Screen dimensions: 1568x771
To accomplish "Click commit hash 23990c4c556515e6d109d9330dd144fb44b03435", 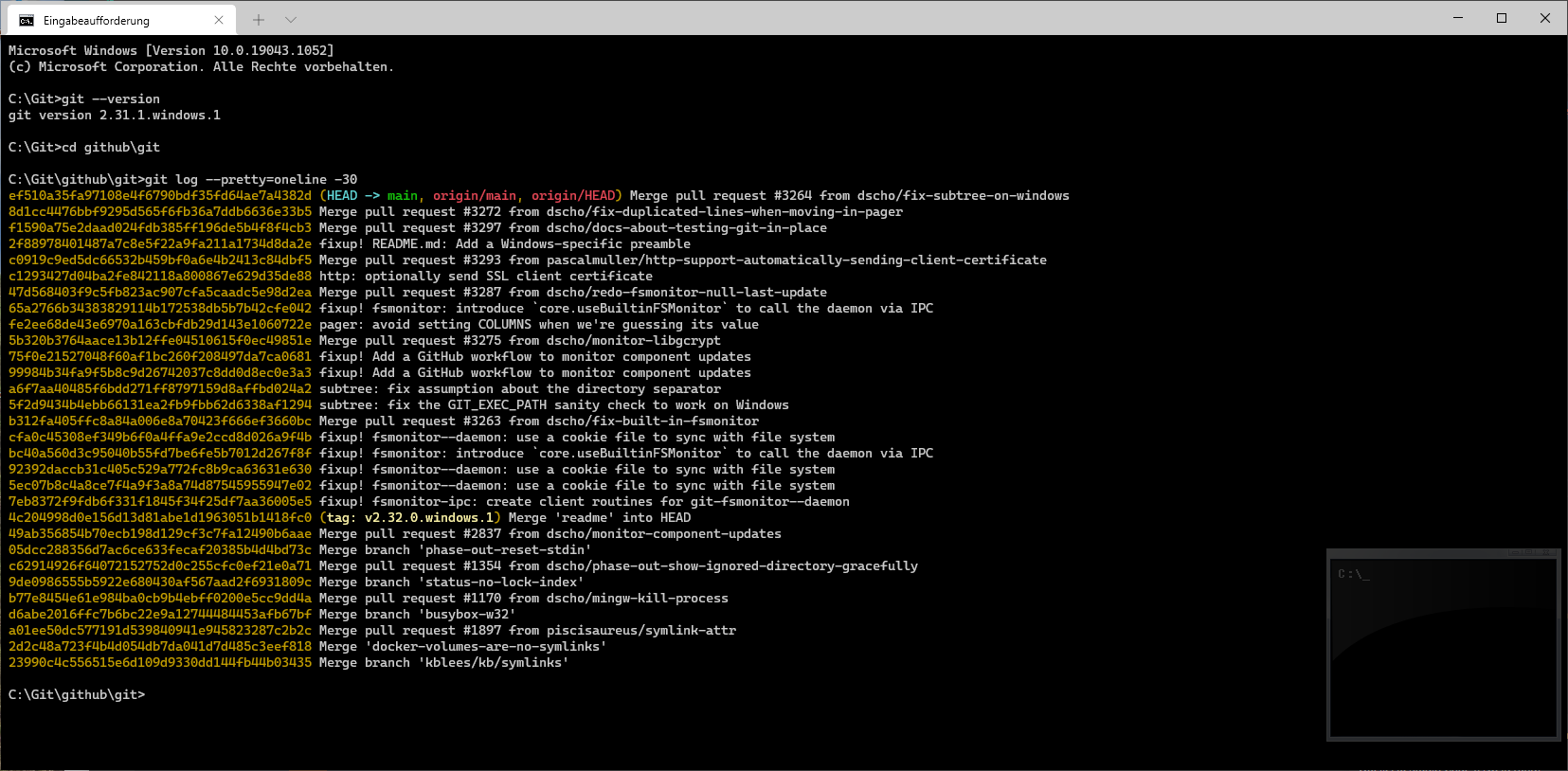I will 160,663.
